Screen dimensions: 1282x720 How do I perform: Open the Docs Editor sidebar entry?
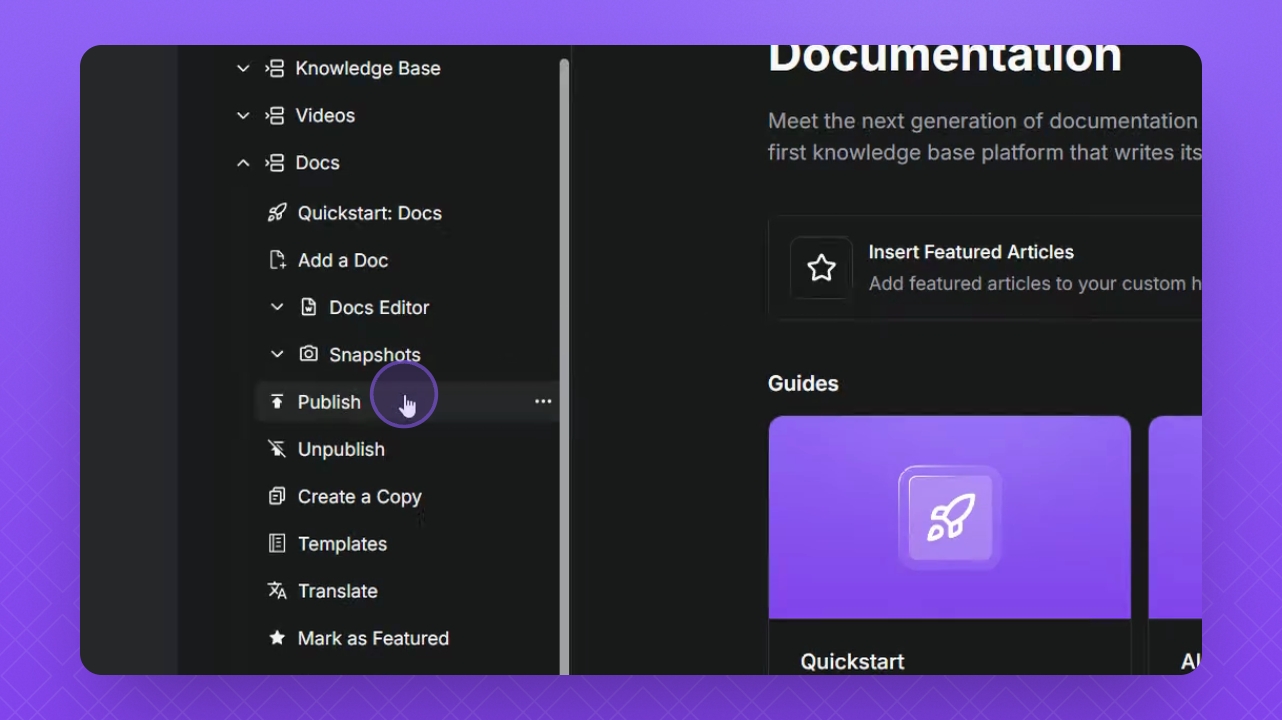(x=379, y=307)
